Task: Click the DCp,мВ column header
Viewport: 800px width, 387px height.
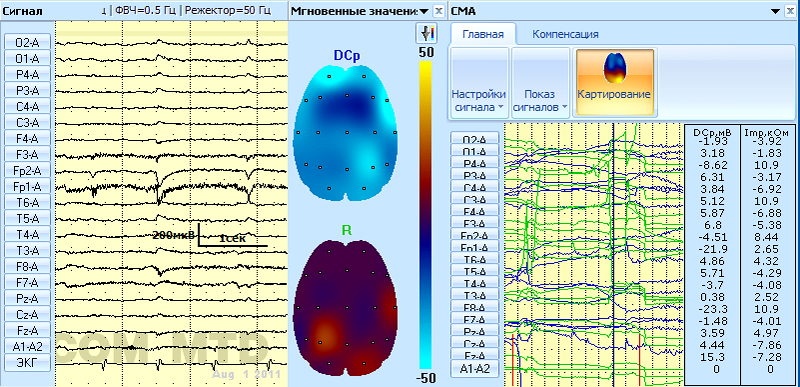Action: coord(711,133)
